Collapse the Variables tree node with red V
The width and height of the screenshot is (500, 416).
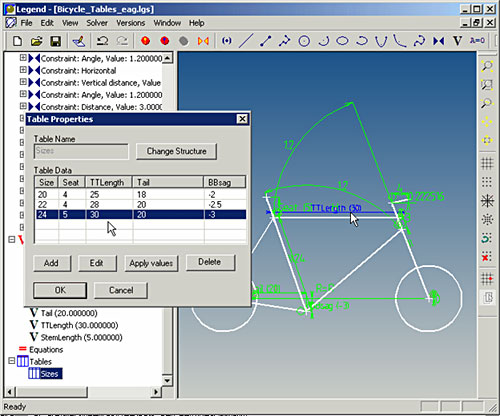12,239
